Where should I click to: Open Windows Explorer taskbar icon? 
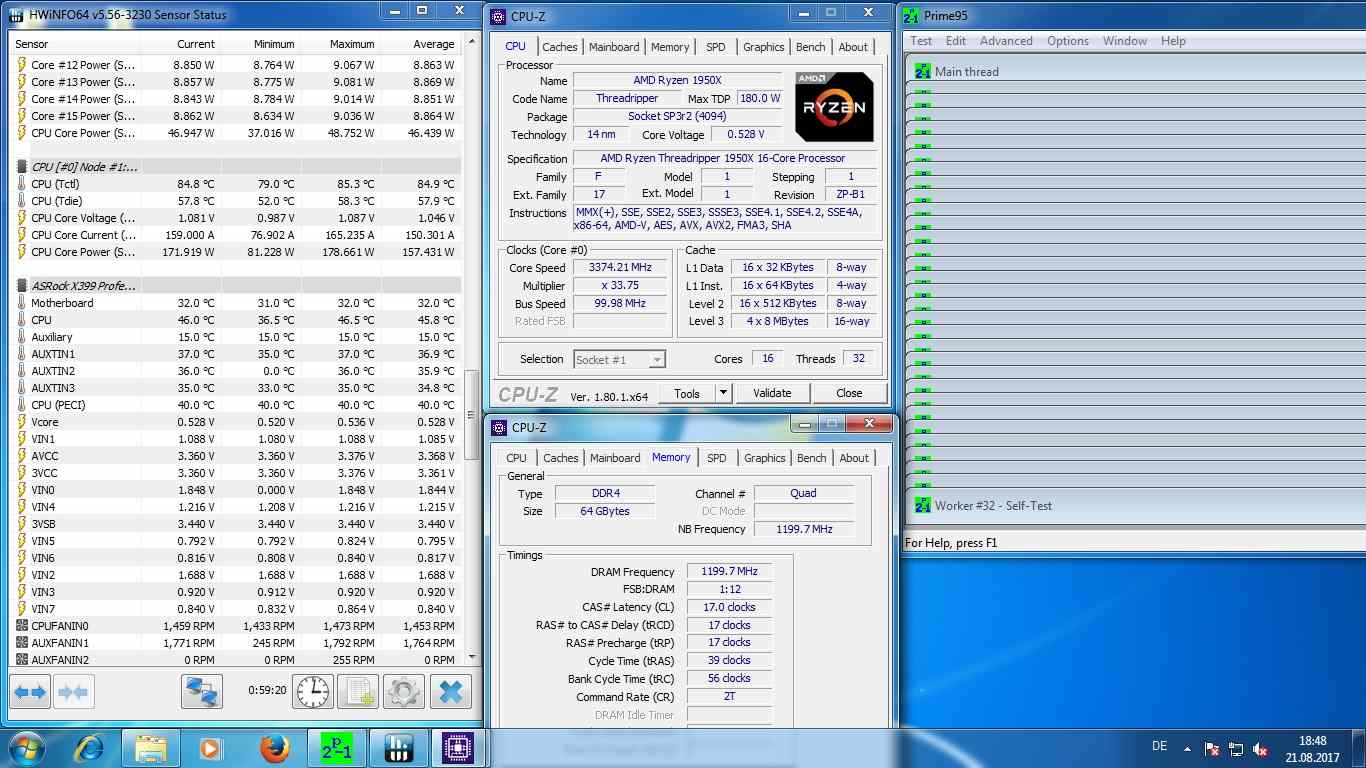pyautogui.click(x=151, y=748)
